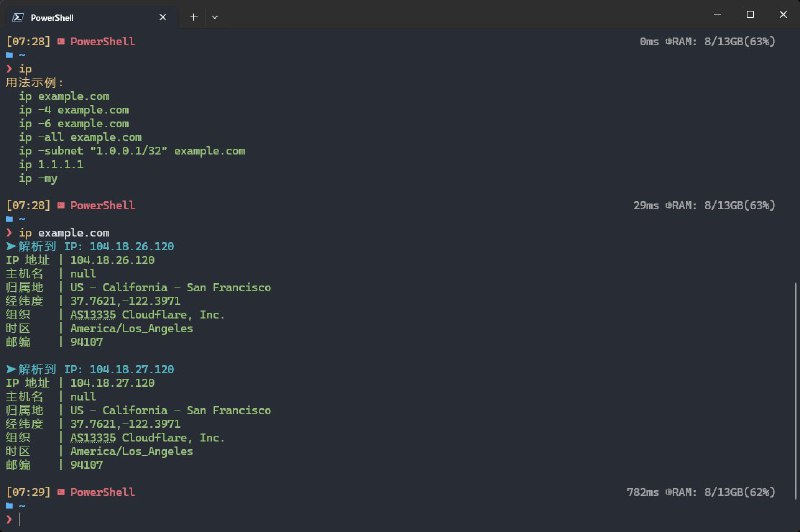Click the folder icon above the first ip command

(10, 55)
